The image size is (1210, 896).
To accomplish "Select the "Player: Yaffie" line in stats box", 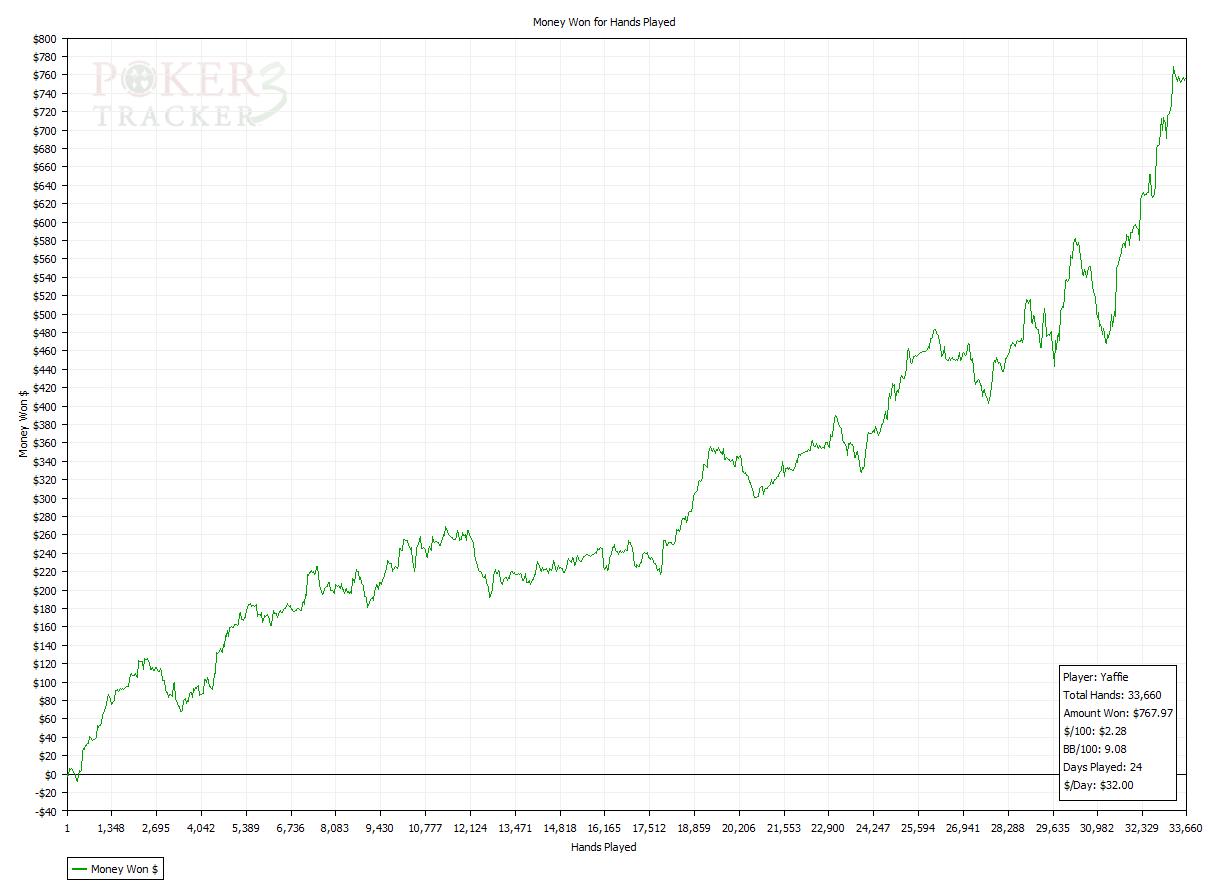I will 1095,677.
